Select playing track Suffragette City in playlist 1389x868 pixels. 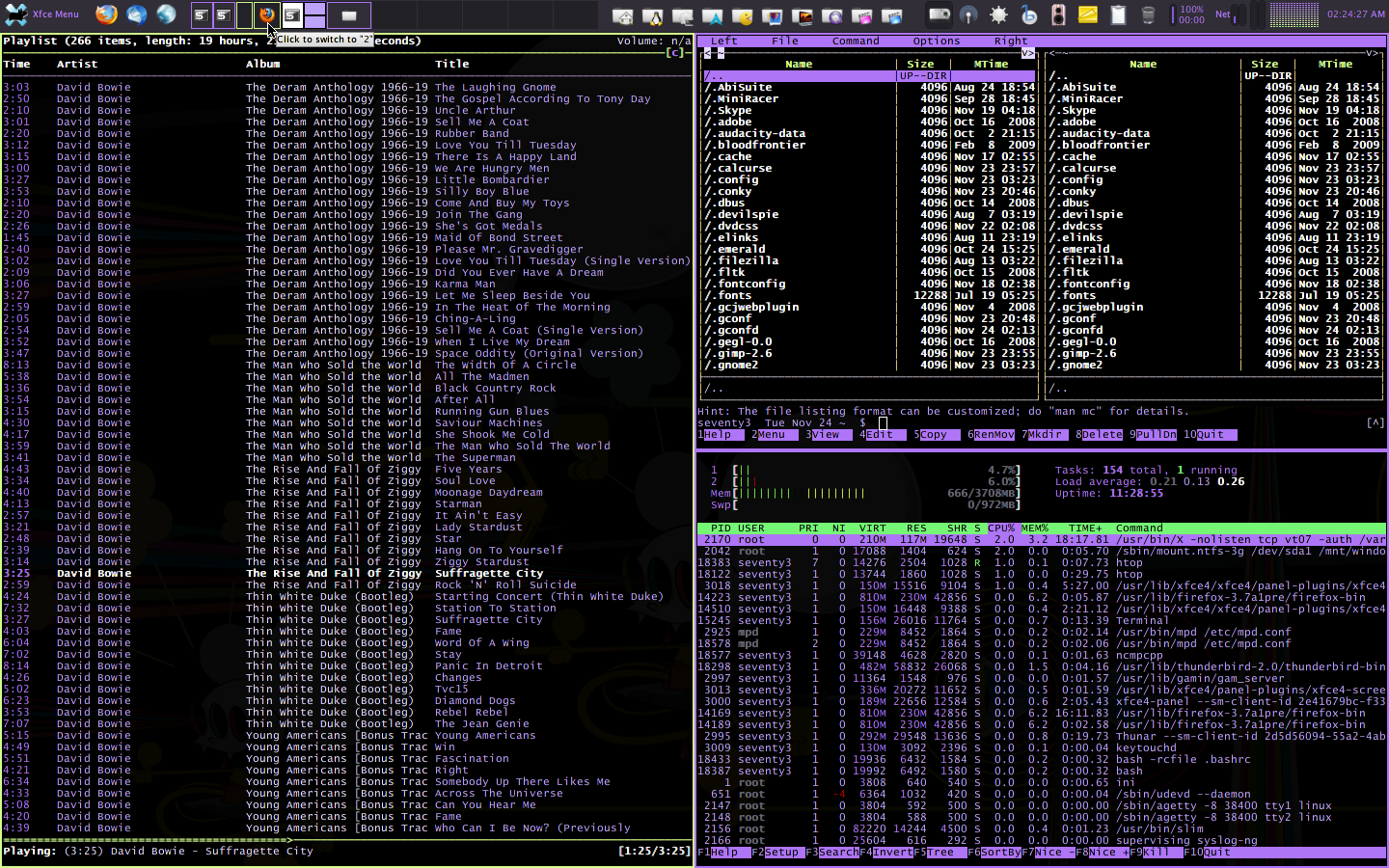[x=347, y=574]
